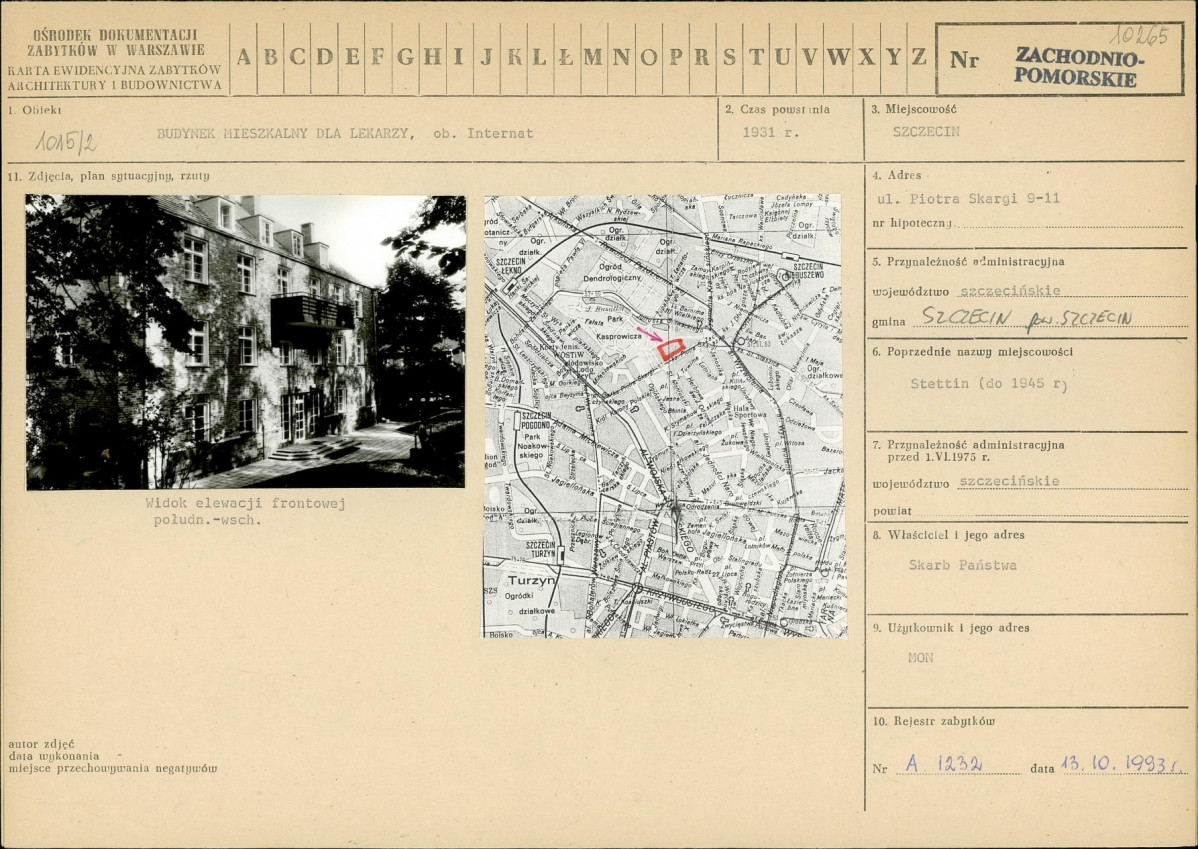Open the building facade photograph
The height and width of the screenshot is (849, 1198).
point(245,341)
